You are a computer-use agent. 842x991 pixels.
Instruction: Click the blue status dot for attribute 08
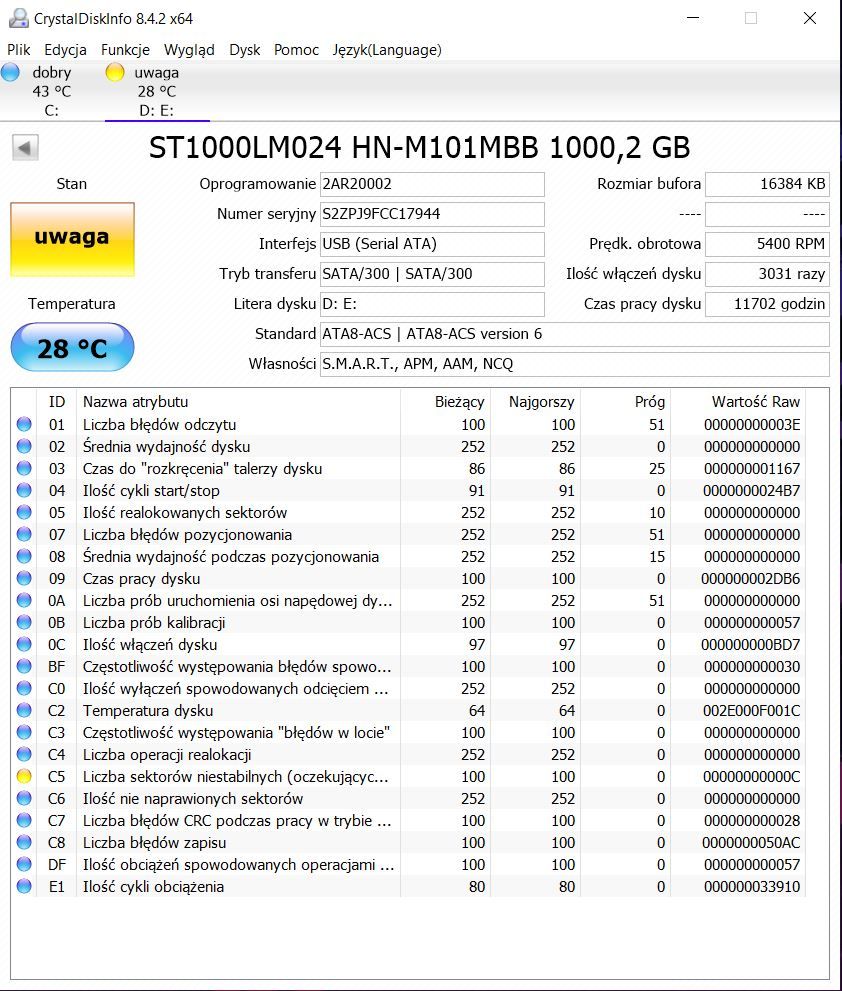pos(24,556)
